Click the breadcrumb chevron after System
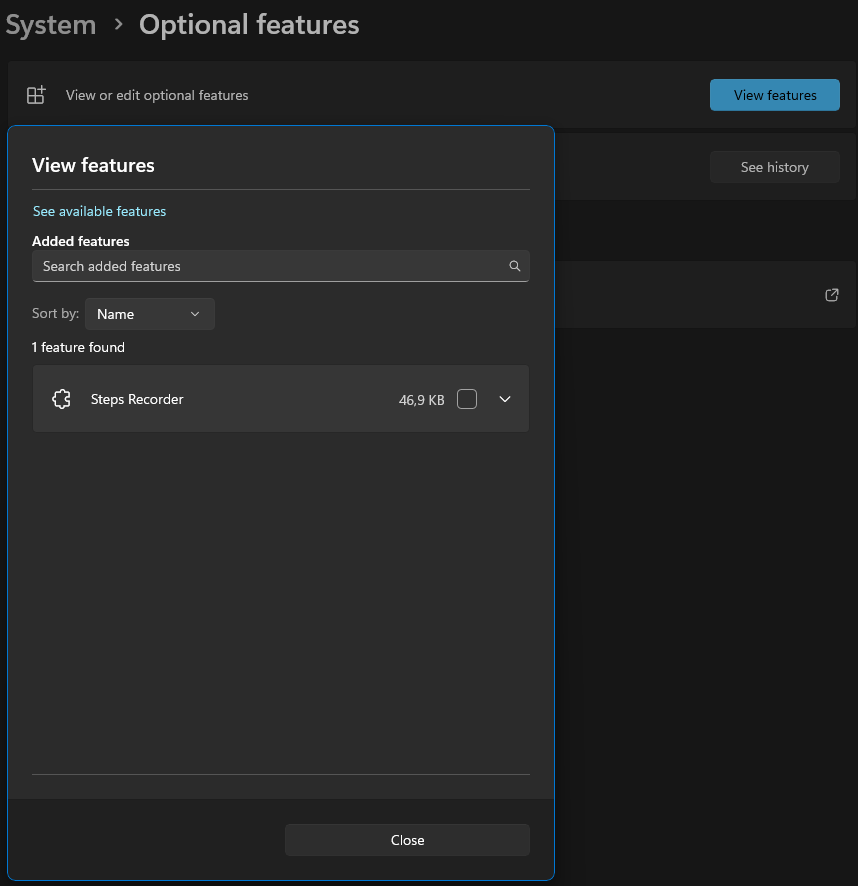The height and width of the screenshot is (886, 858). pyautogui.click(x=118, y=25)
